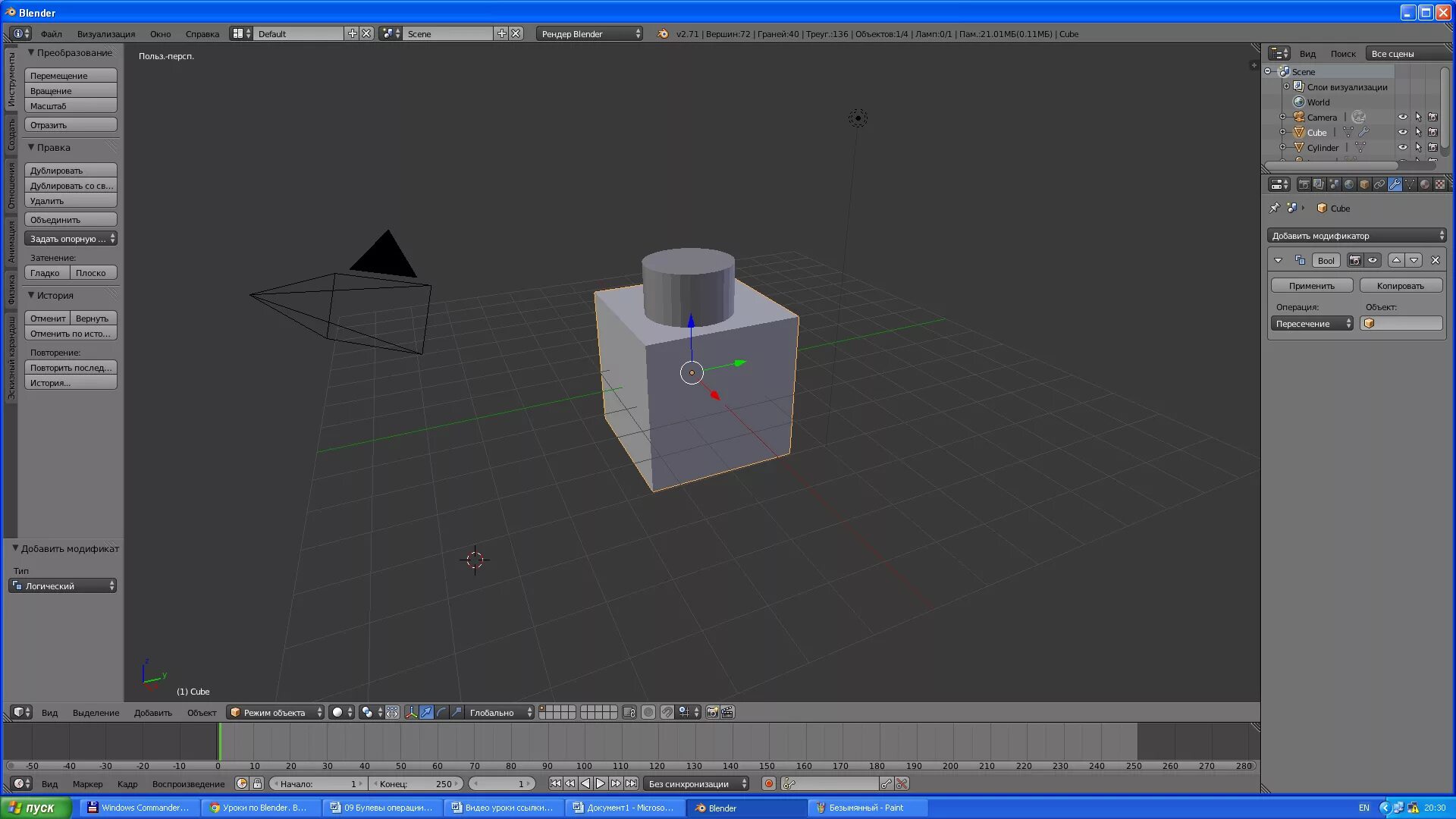The width and height of the screenshot is (1456, 819).
Task: Open the Material sphere tab
Action: 1425,184
